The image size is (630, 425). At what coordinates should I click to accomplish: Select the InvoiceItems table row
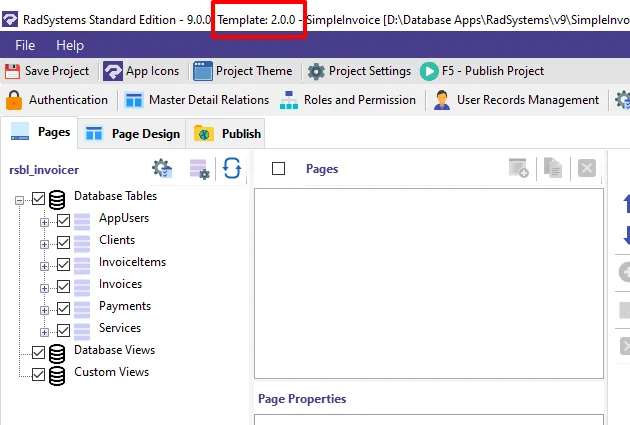132,262
